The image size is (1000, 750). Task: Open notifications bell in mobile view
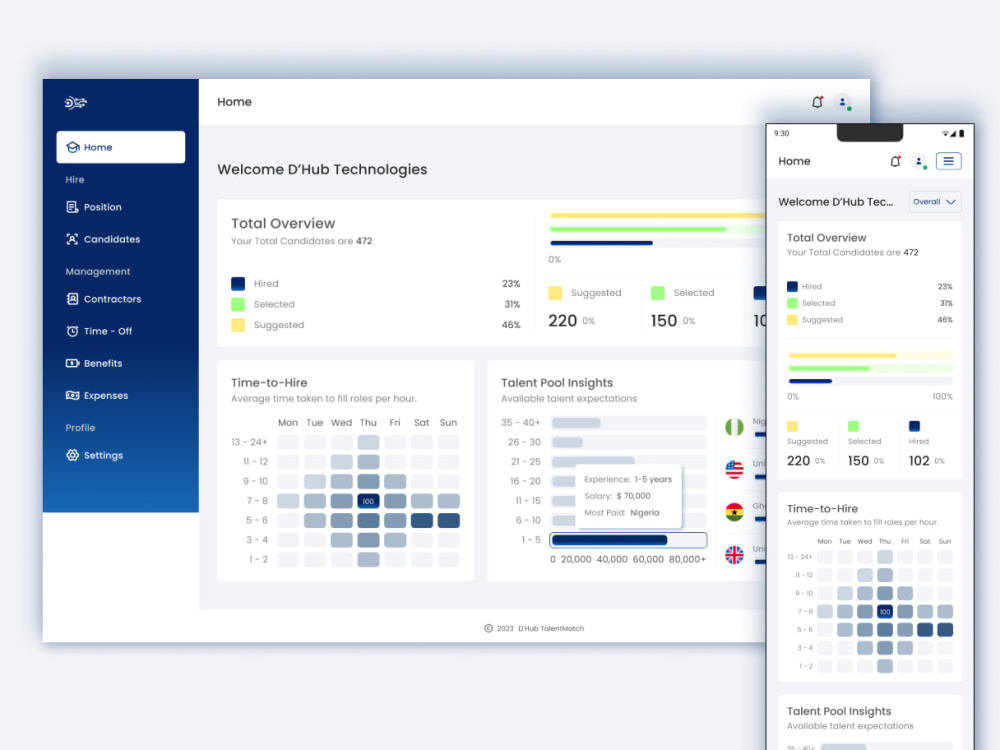tap(895, 161)
